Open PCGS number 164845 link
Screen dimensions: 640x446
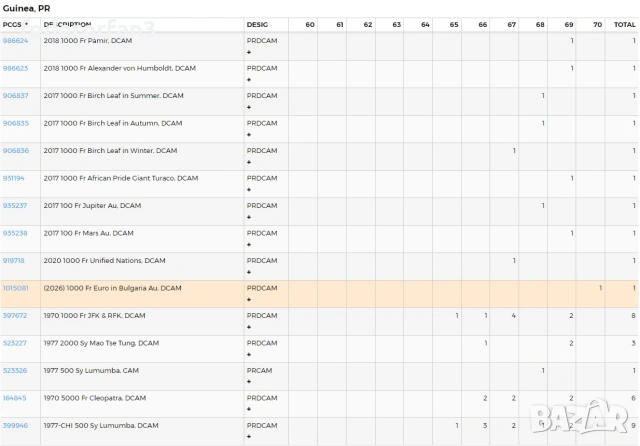click(x=14, y=398)
